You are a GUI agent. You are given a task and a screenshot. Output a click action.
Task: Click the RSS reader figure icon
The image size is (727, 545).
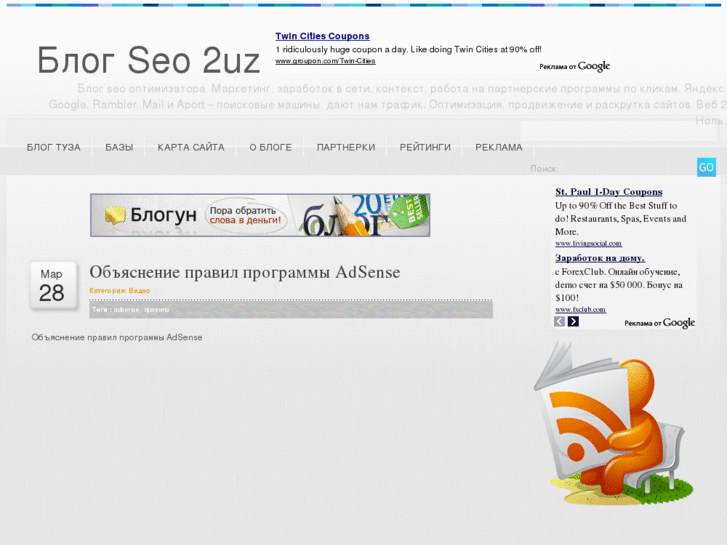tap(612, 423)
